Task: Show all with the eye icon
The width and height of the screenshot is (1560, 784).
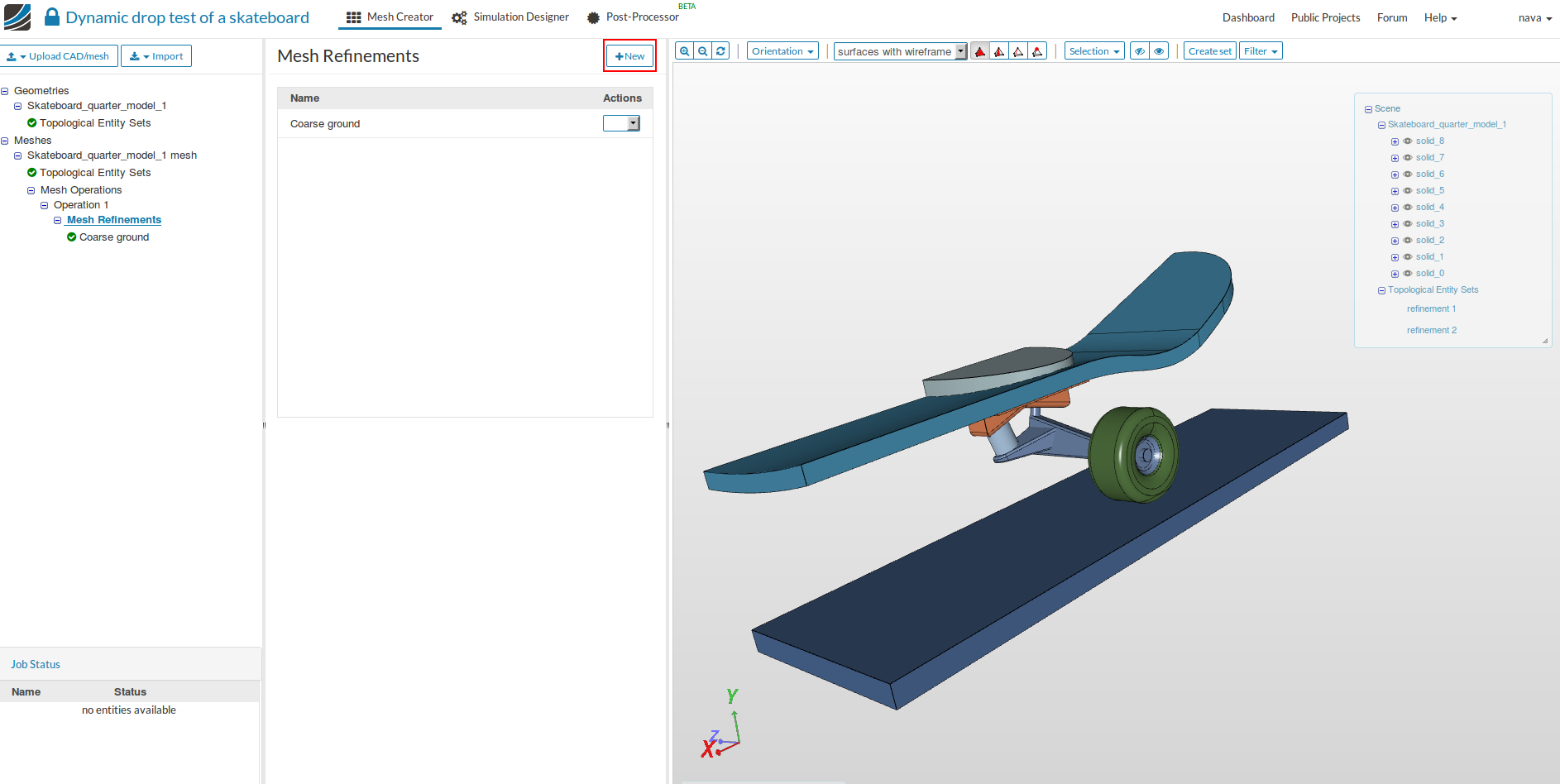Action: [x=1160, y=51]
